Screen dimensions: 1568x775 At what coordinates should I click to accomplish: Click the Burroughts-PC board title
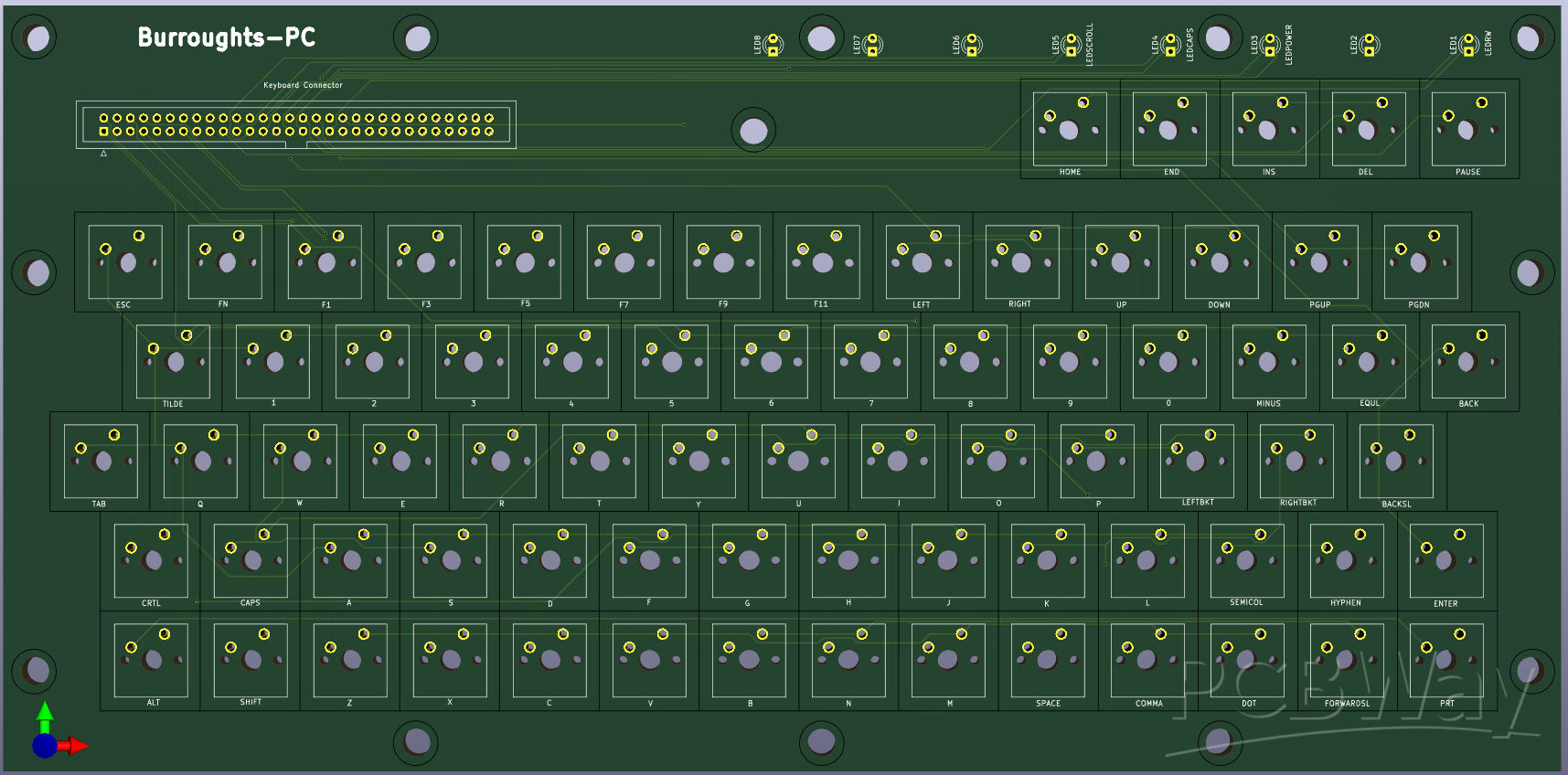pyautogui.click(x=227, y=37)
